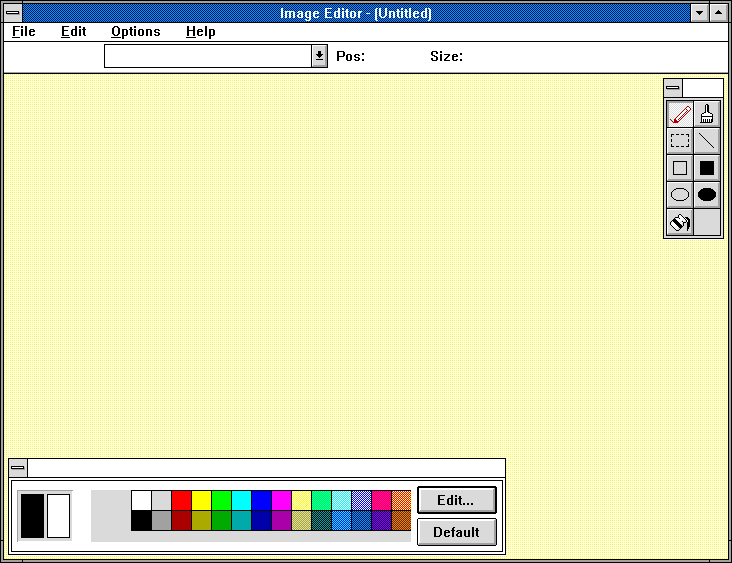
Task: Pick the magenta color swatch
Action: pyautogui.click(x=282, y=500)
